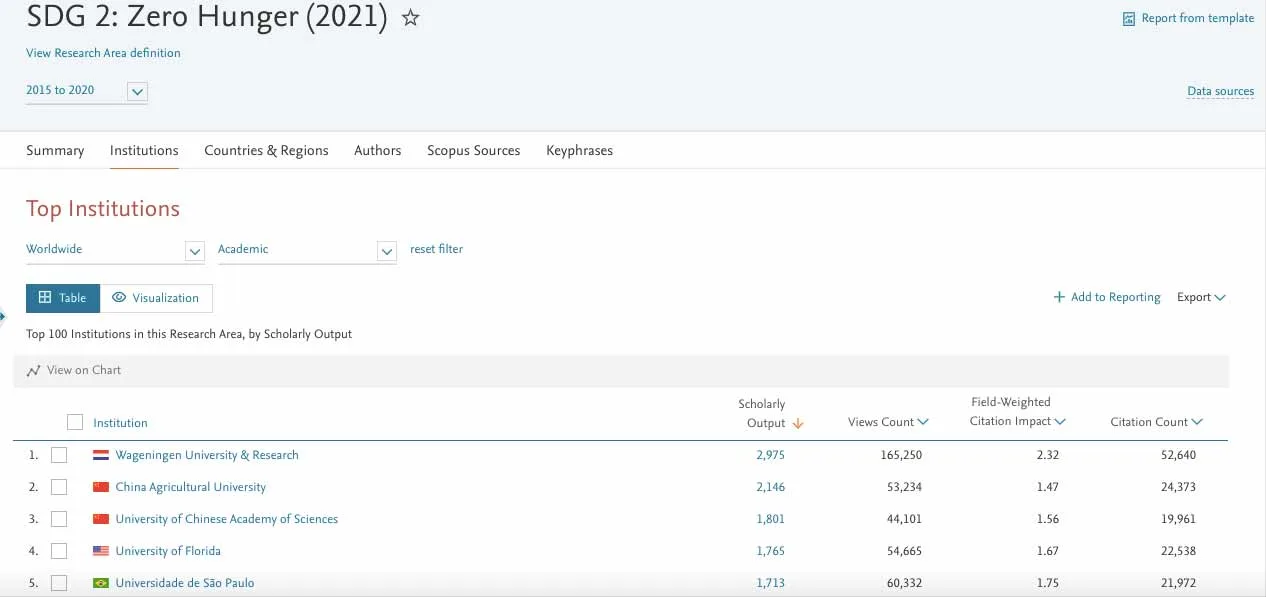Click citation impact value 2.32
The height and width of the screenshot is (597, 1266).
click(x=1048, y=455)
